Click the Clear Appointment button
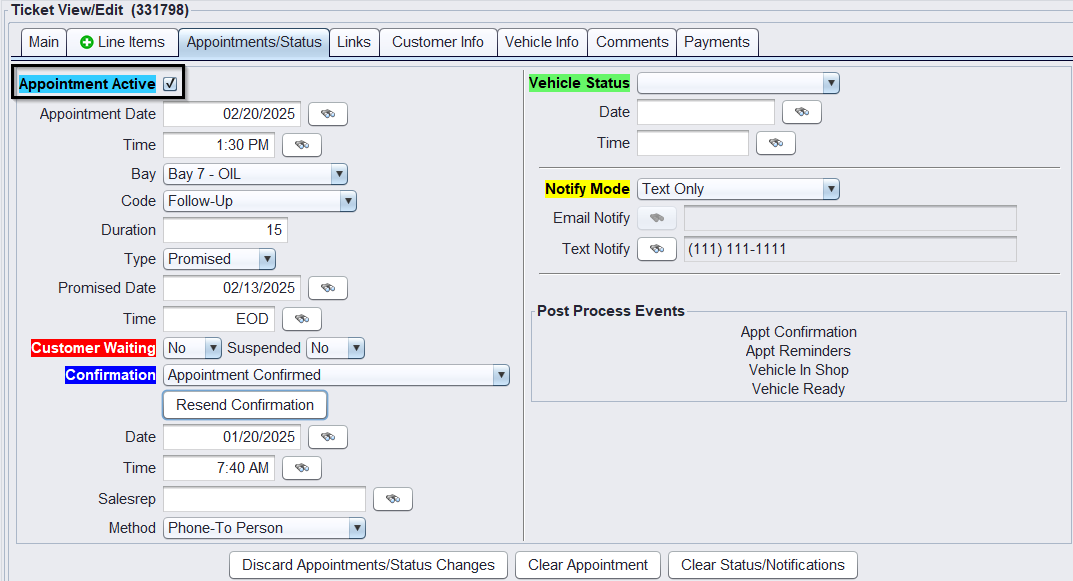The image size is (1073, 581). click(x=588, y=565)
